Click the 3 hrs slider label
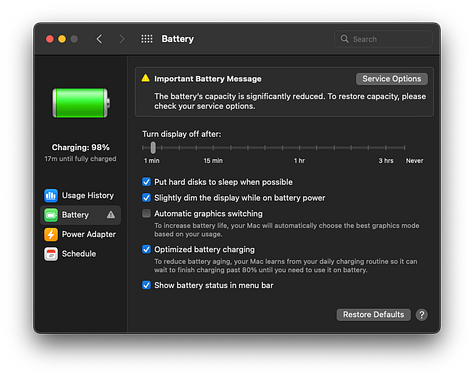Viewport: 474px width, 378px height. (x=386, y=161)
